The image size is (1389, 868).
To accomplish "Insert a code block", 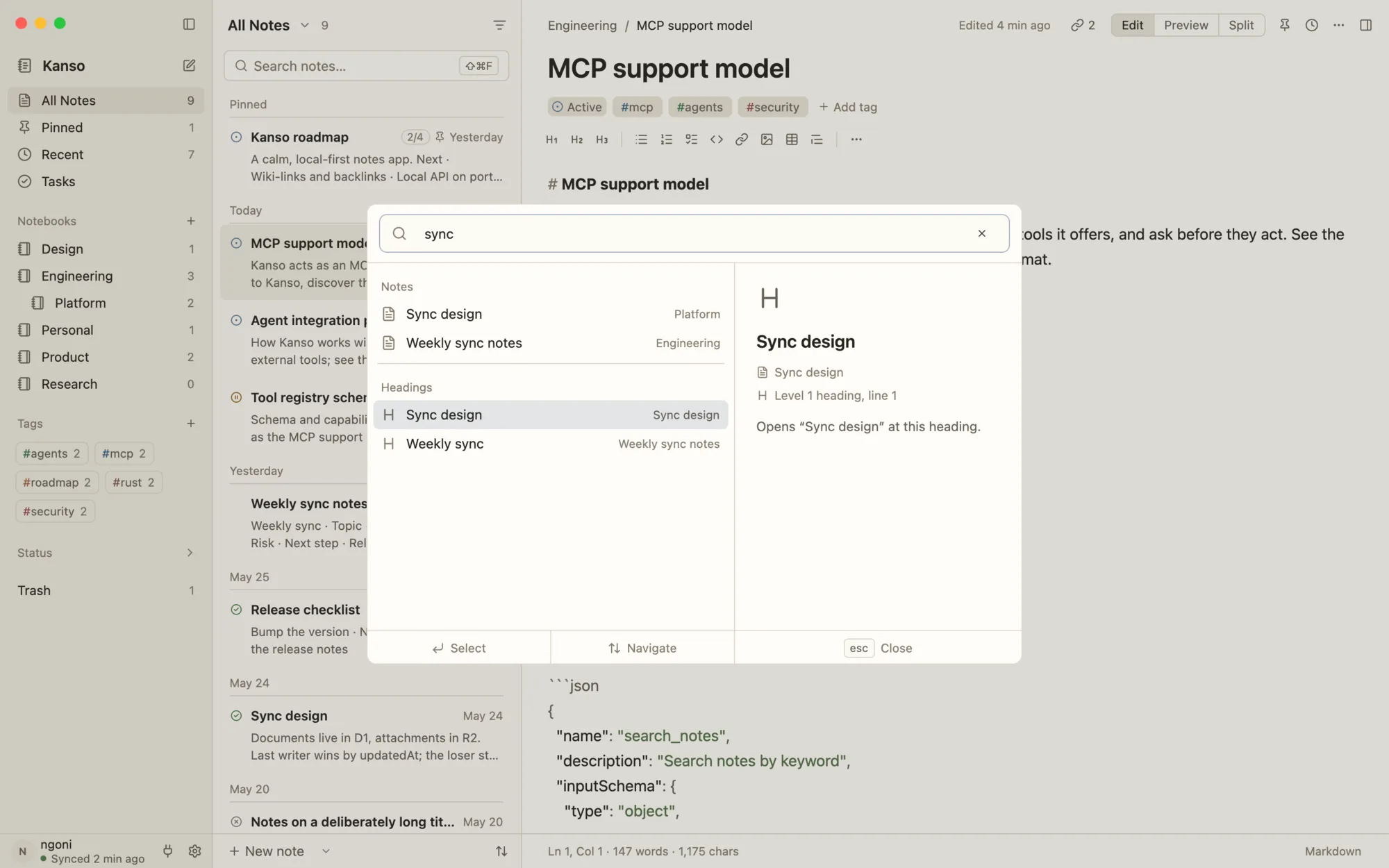I will coord(717,140).
